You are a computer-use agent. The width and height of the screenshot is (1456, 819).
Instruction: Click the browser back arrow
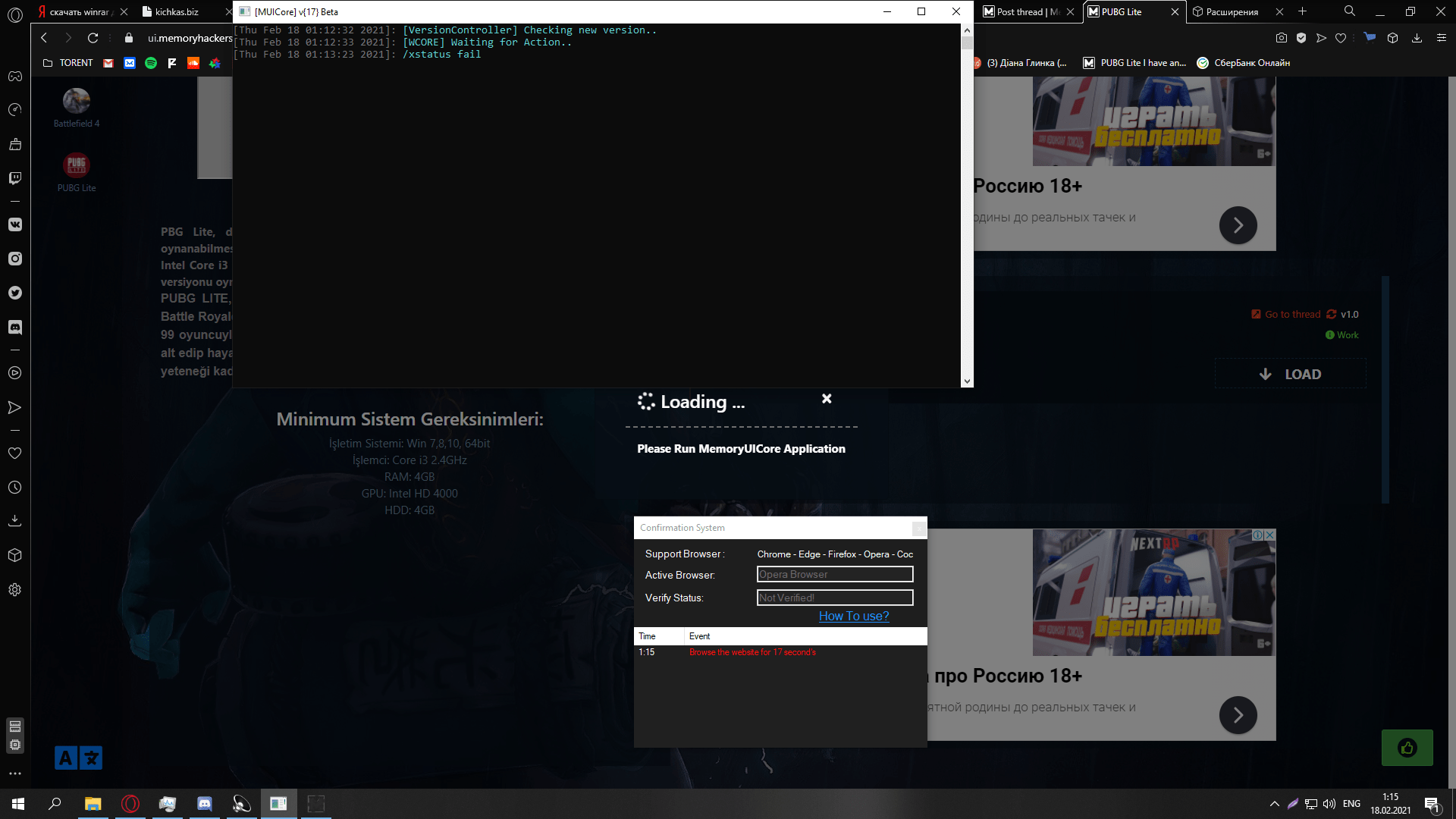(44, 38)
